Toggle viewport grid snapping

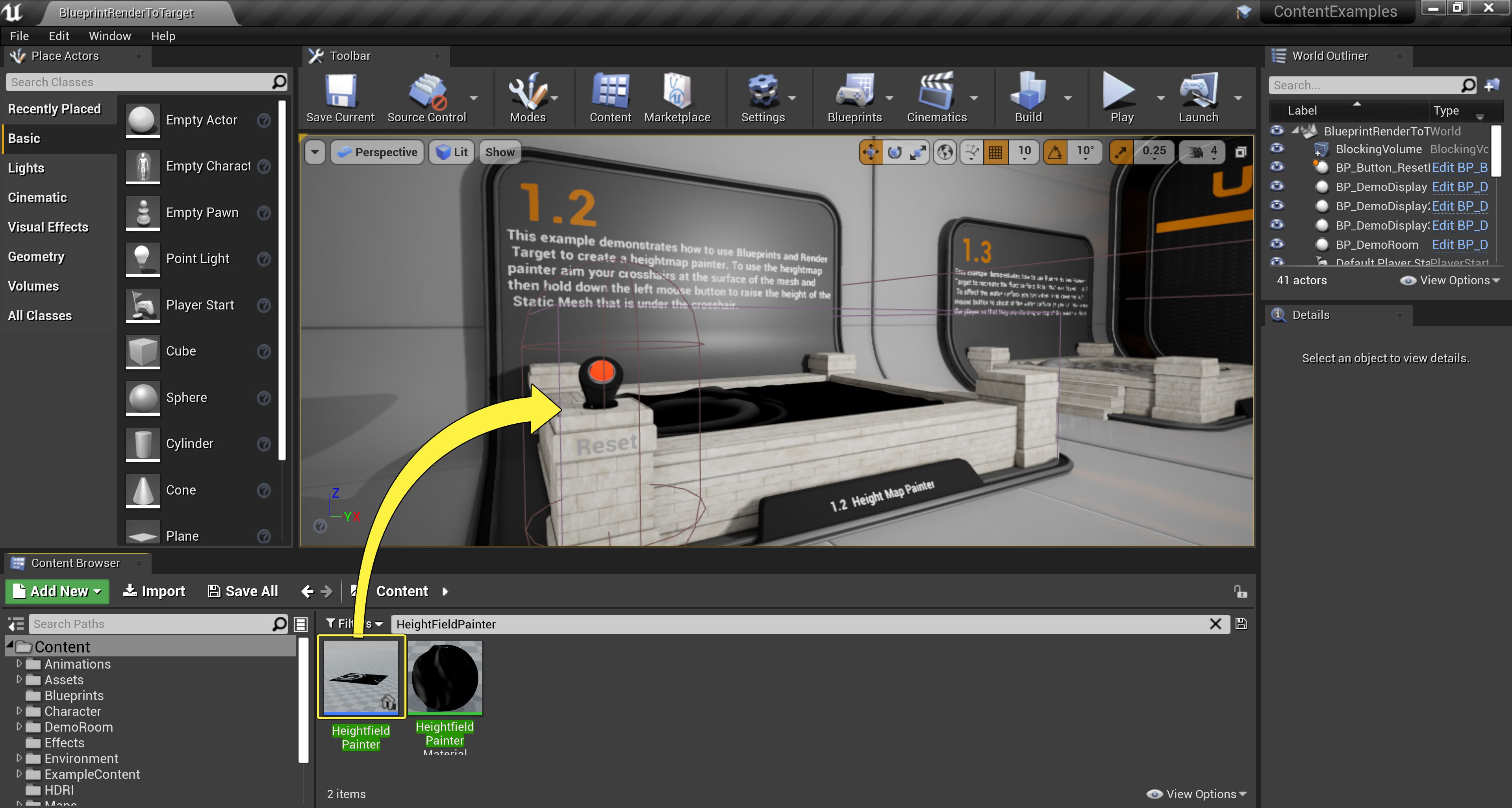click(995, 152)
